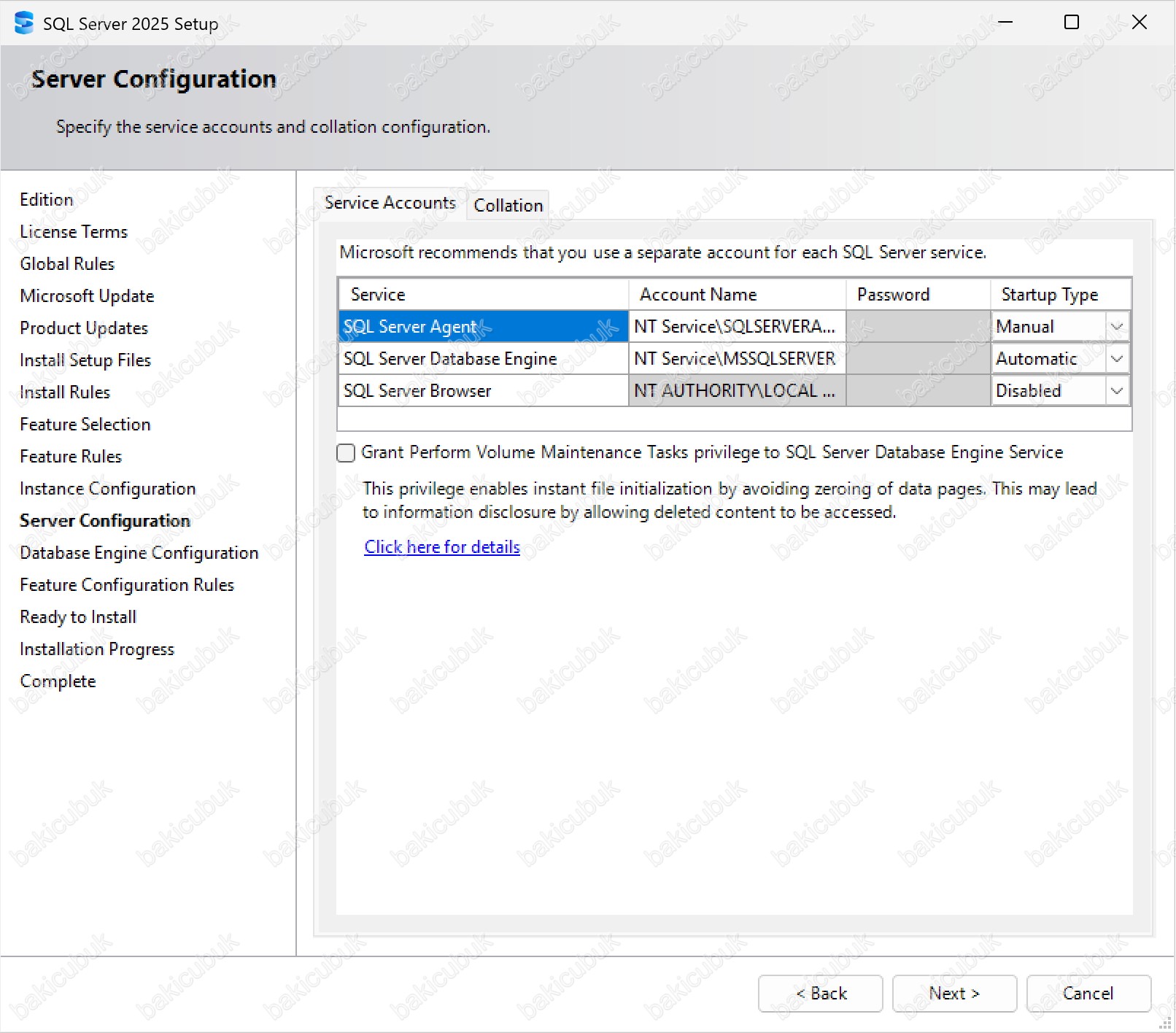Click Feature Rules in the sidebar

coord(71,457)
